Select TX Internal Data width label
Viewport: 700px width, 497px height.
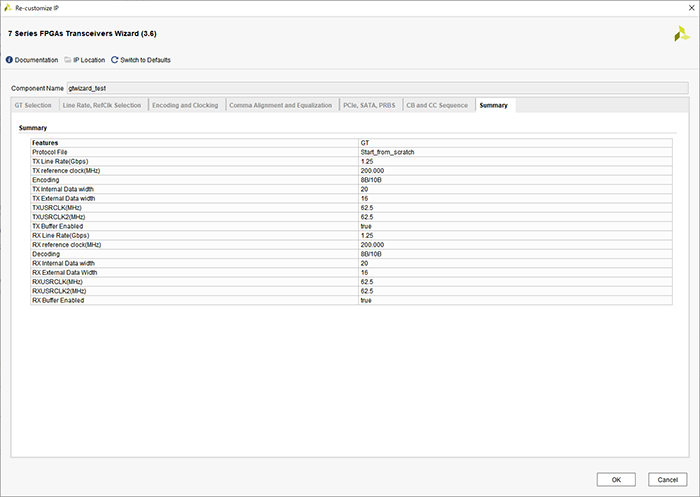click(x=63, y=189)
